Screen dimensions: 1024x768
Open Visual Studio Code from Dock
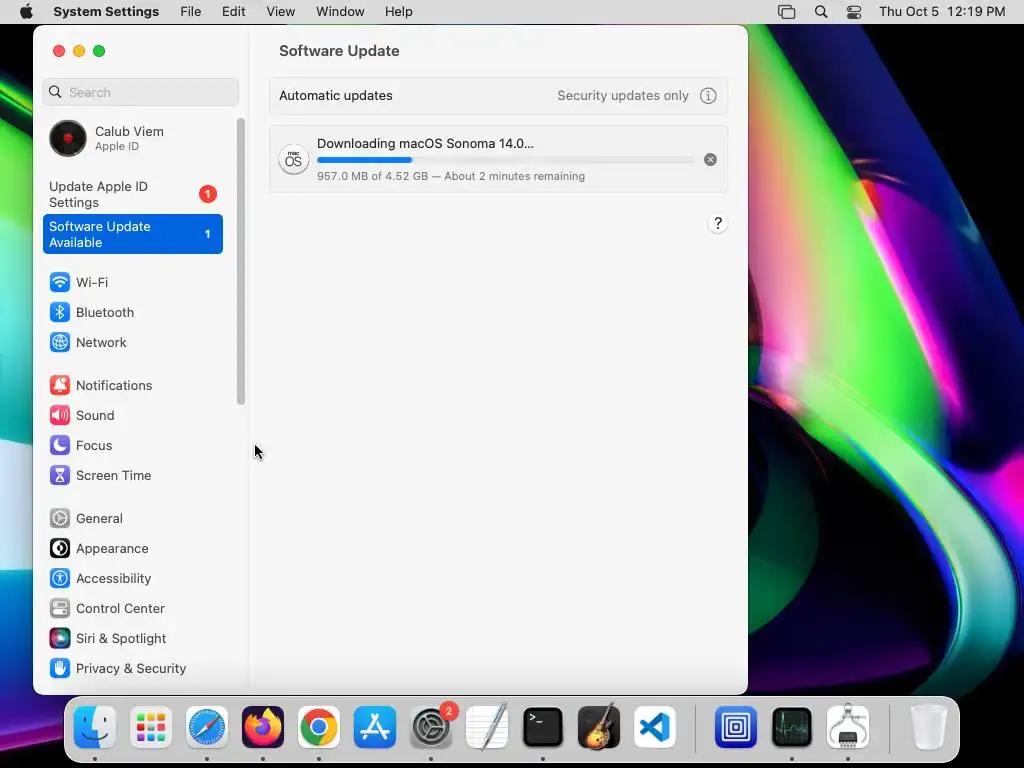tap(655, 727)
